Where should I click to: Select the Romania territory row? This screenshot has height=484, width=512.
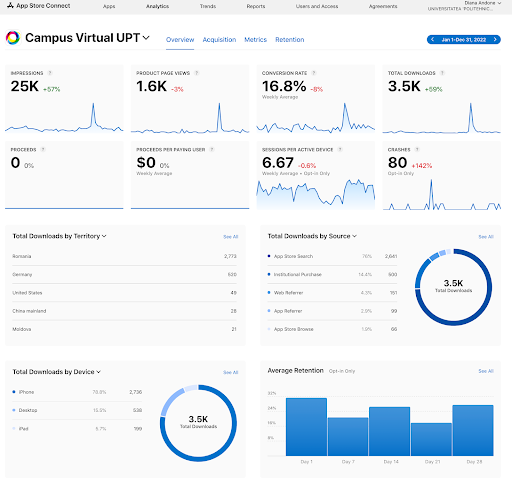124,256
